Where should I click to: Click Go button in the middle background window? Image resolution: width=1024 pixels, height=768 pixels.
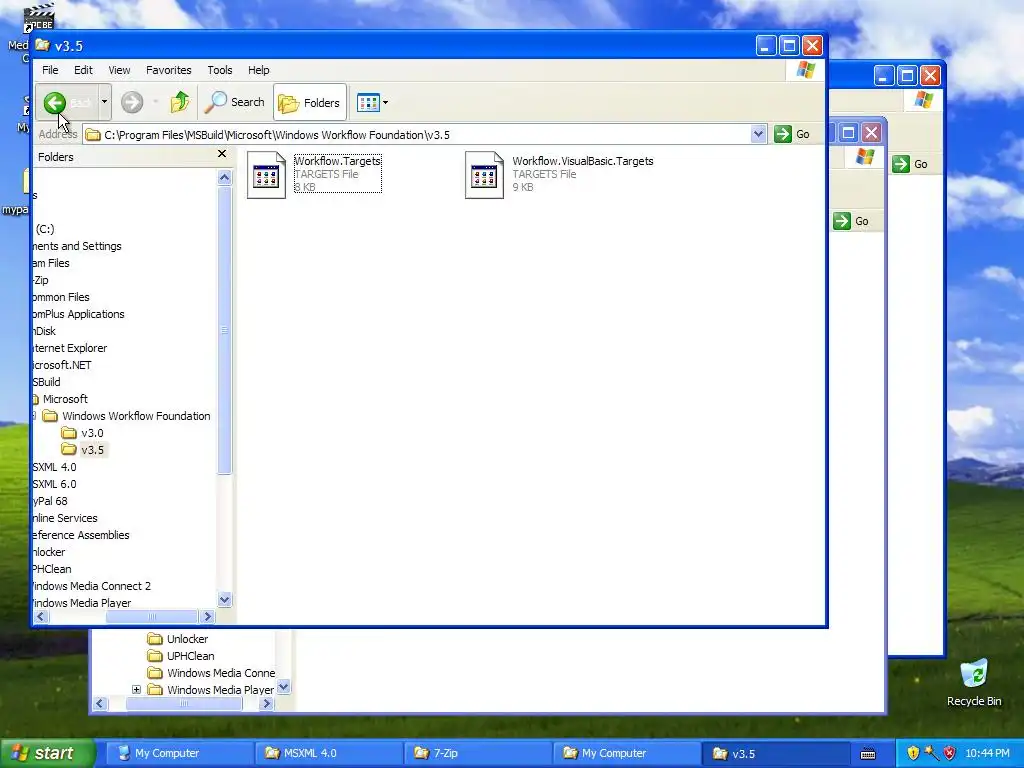(x=852, y=221)
